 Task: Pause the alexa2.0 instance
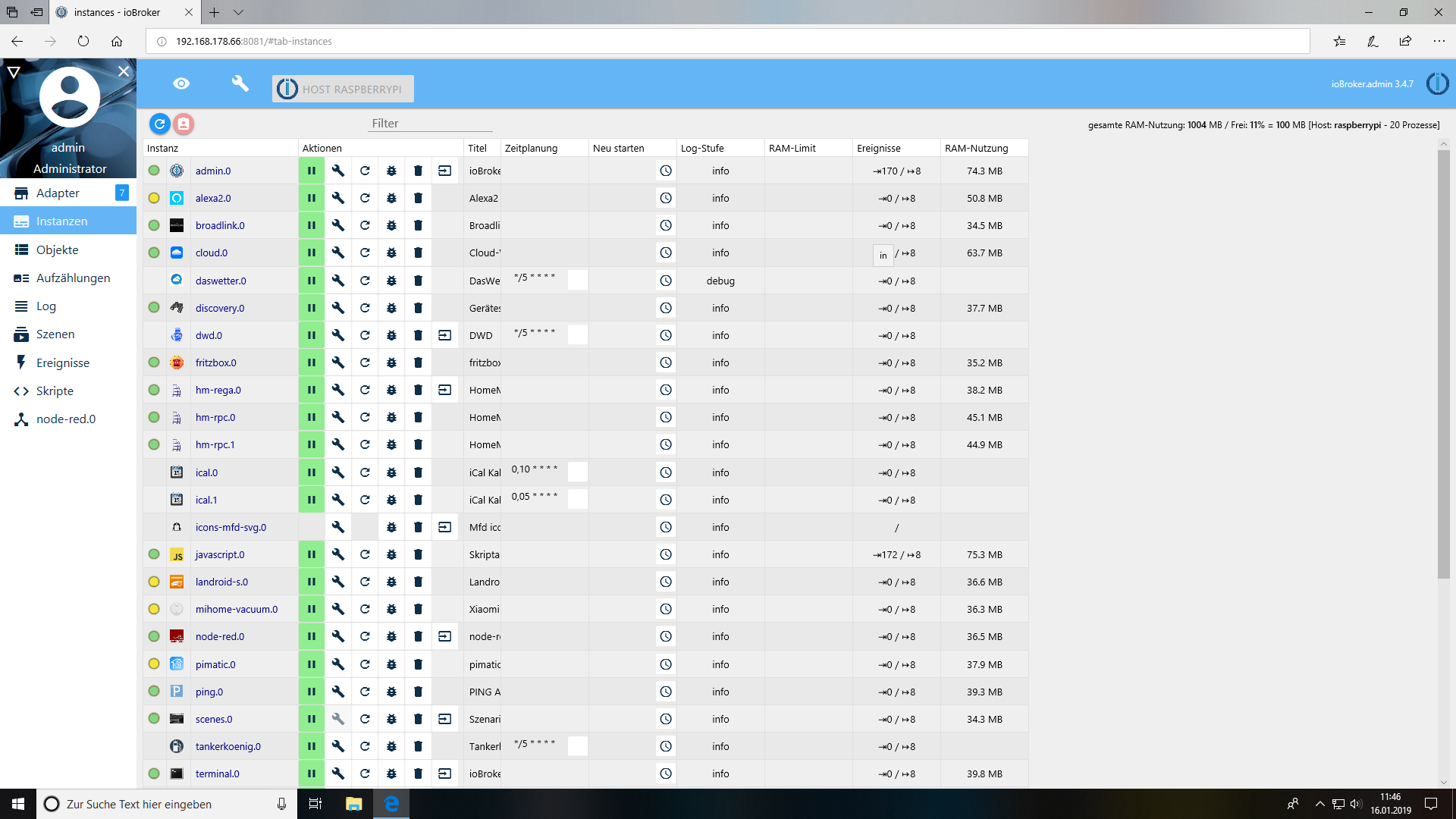coord(311,198)
